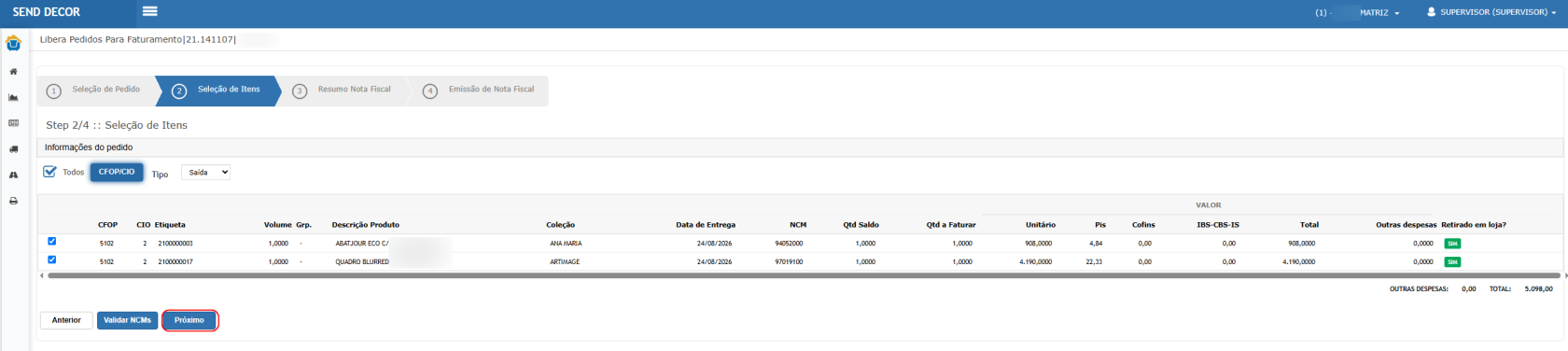
Task: Open the factory/industry icon in the sidebar
Action: [13, 97]
